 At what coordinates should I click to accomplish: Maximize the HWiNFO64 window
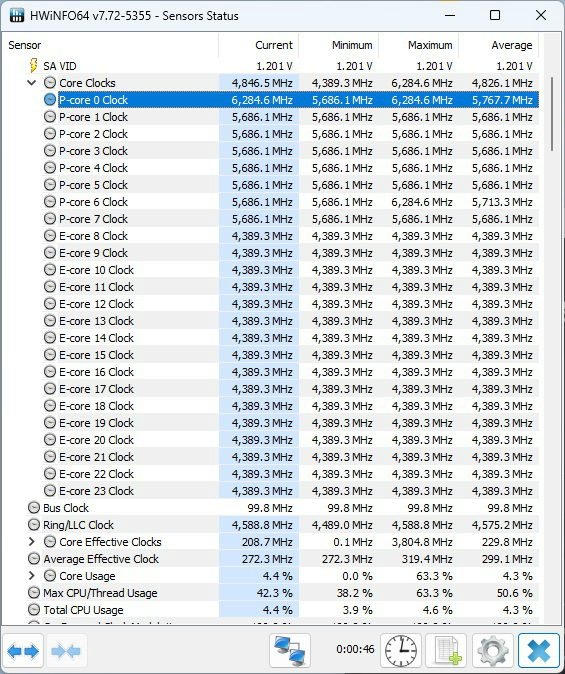[x=495, y=15]
